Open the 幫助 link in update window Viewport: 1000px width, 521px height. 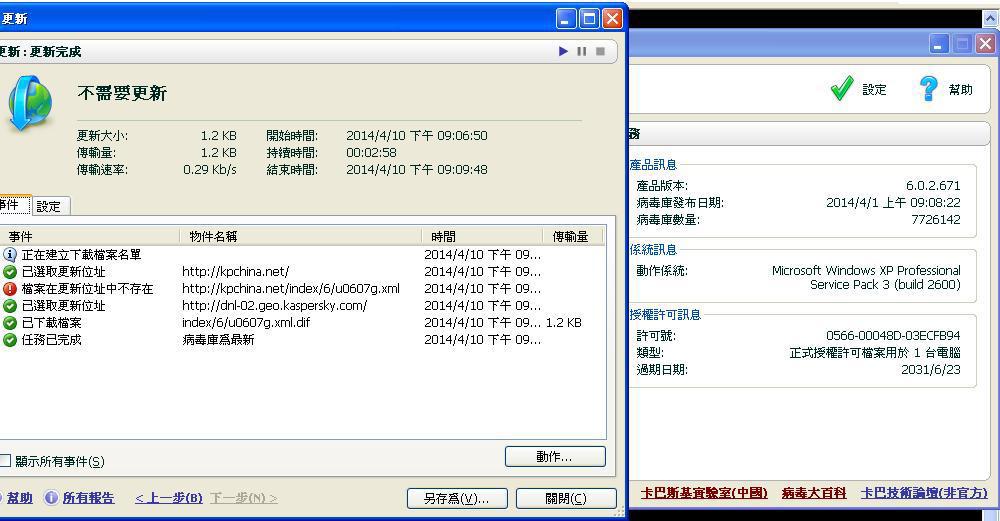(x=19, y=498)
